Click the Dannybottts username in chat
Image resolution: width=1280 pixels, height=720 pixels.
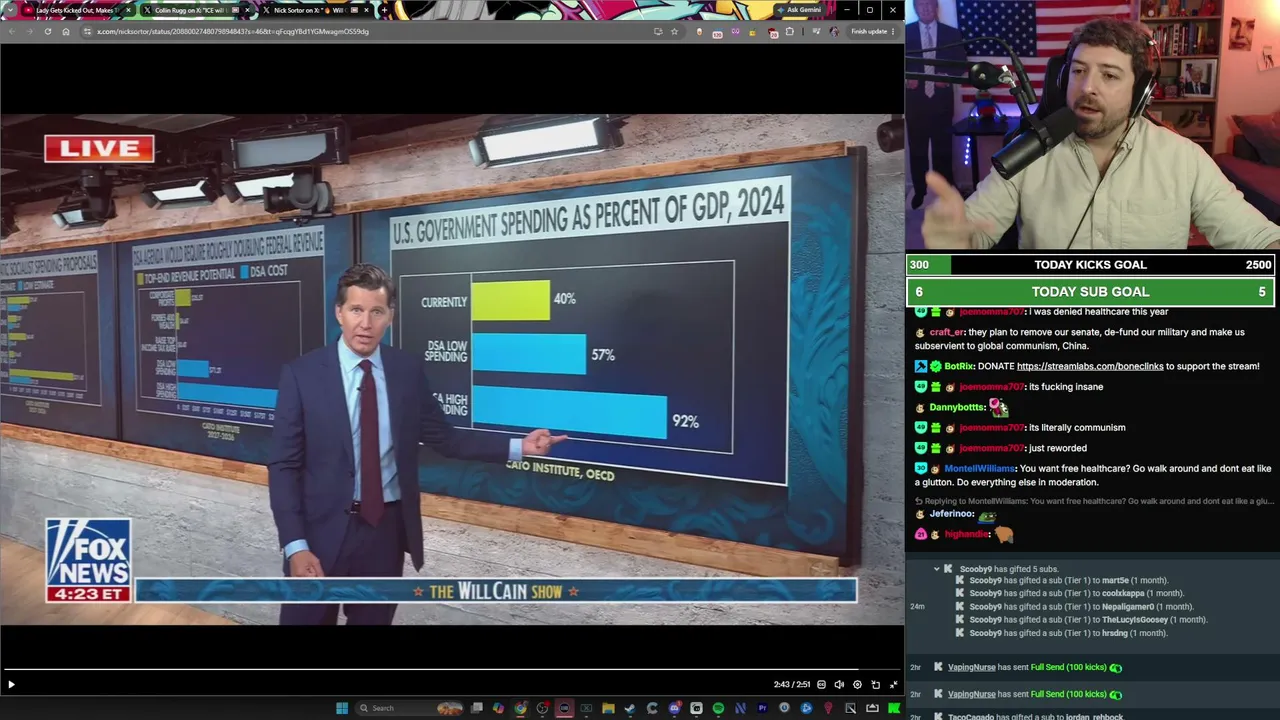pos(957,407)
